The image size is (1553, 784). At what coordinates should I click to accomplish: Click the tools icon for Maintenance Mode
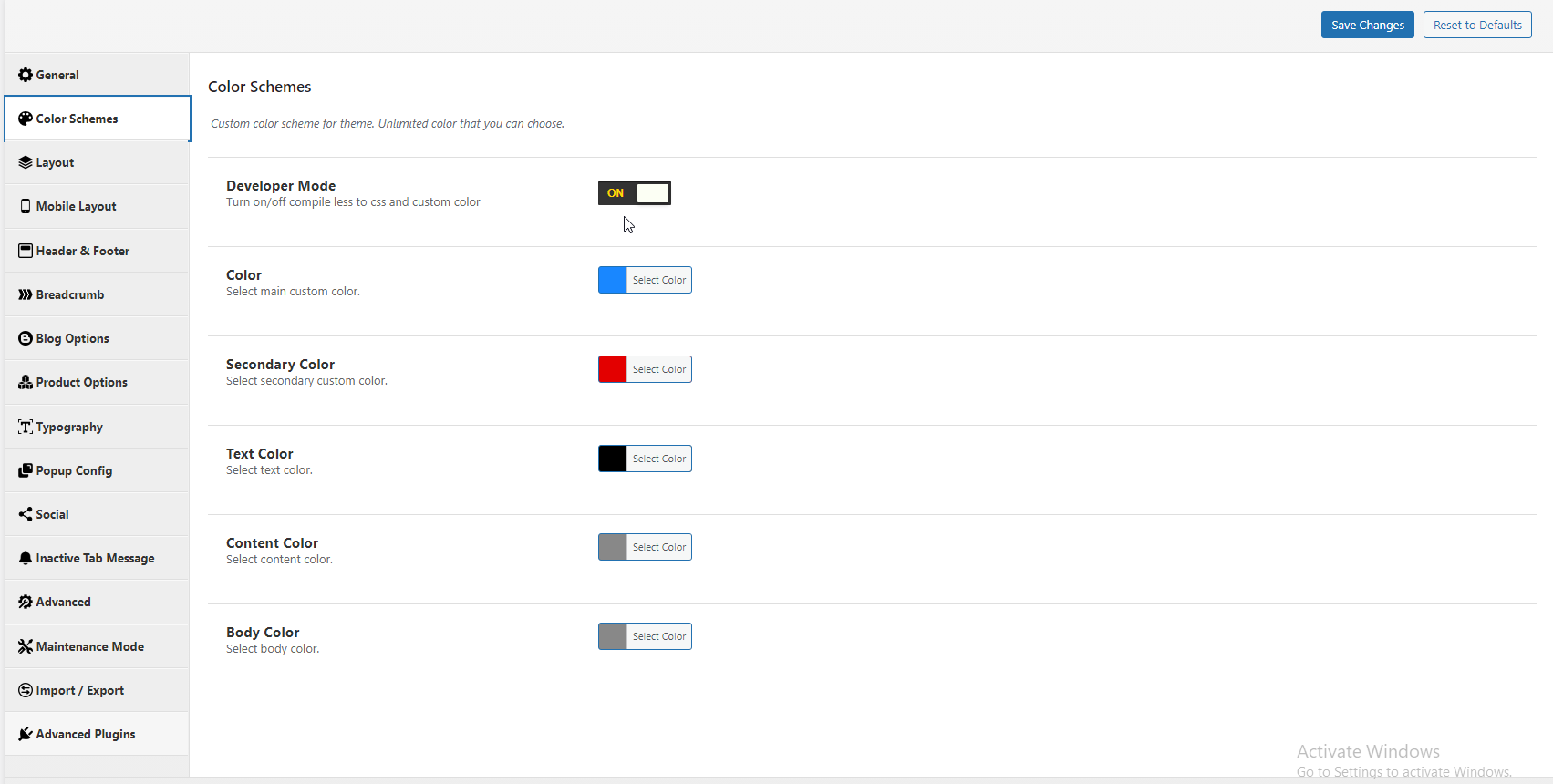tap(26, 646)
